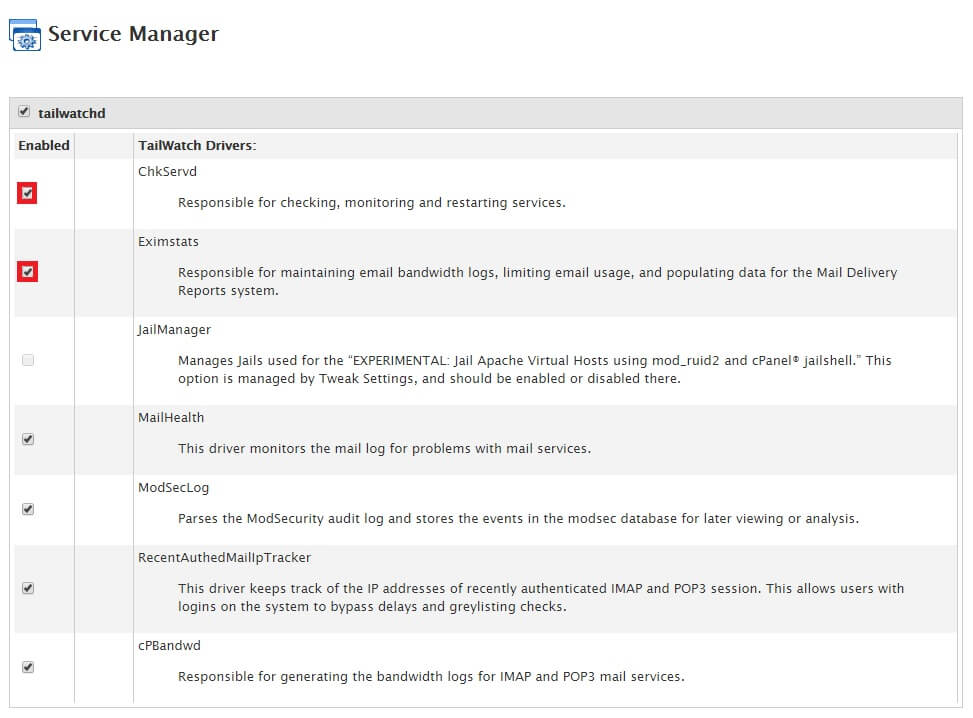The width and height of the screenshot is (973, 718).
Task: Uncheck the ModSecLog driver checkbox
Action: click(x=28, y=509)
